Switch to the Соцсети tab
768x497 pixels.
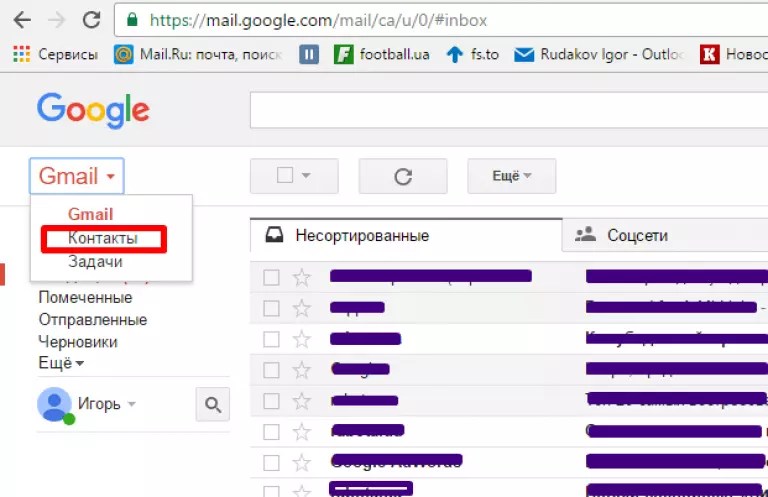(665, 236)
